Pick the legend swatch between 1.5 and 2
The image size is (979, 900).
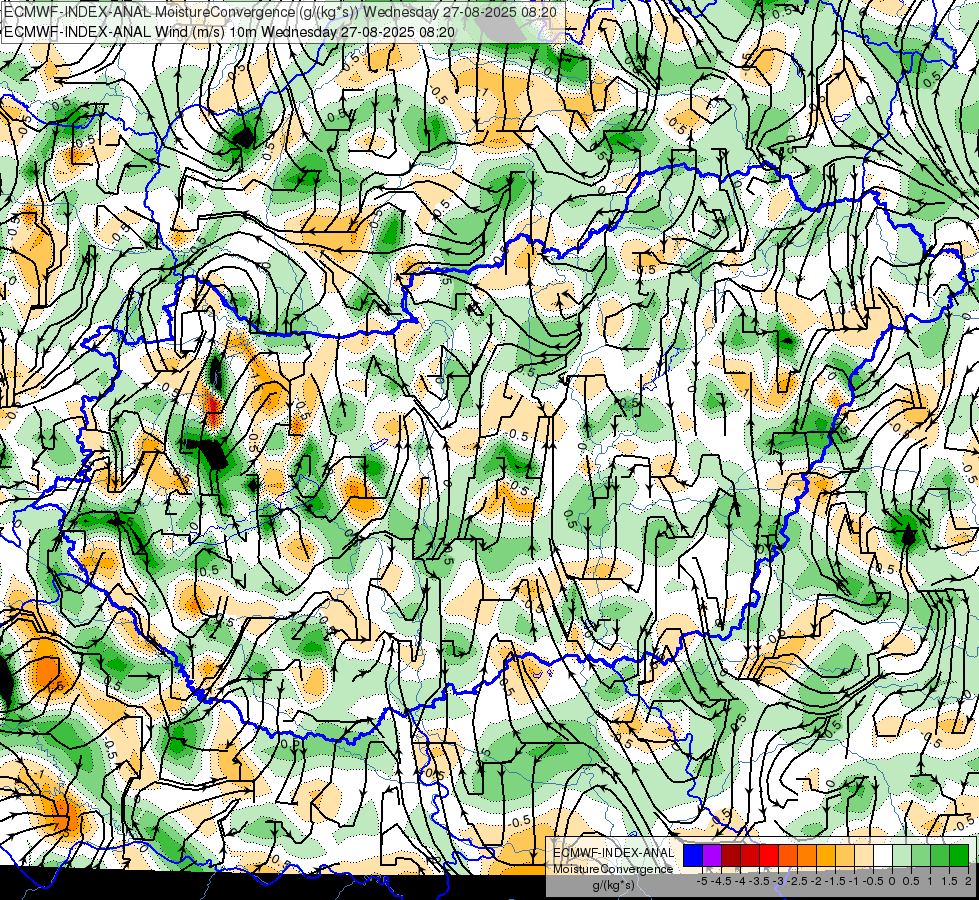point(940,856)
